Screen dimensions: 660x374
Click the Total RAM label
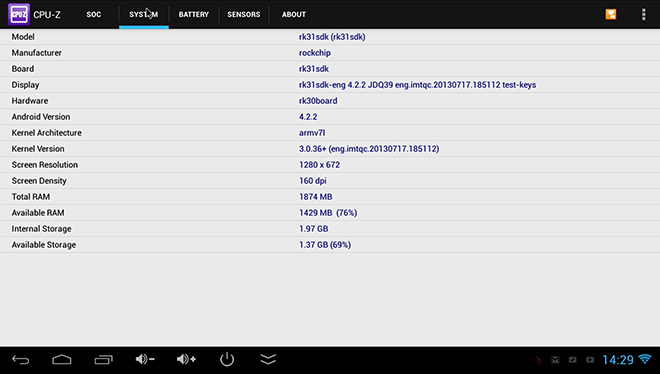click(31, 197)
